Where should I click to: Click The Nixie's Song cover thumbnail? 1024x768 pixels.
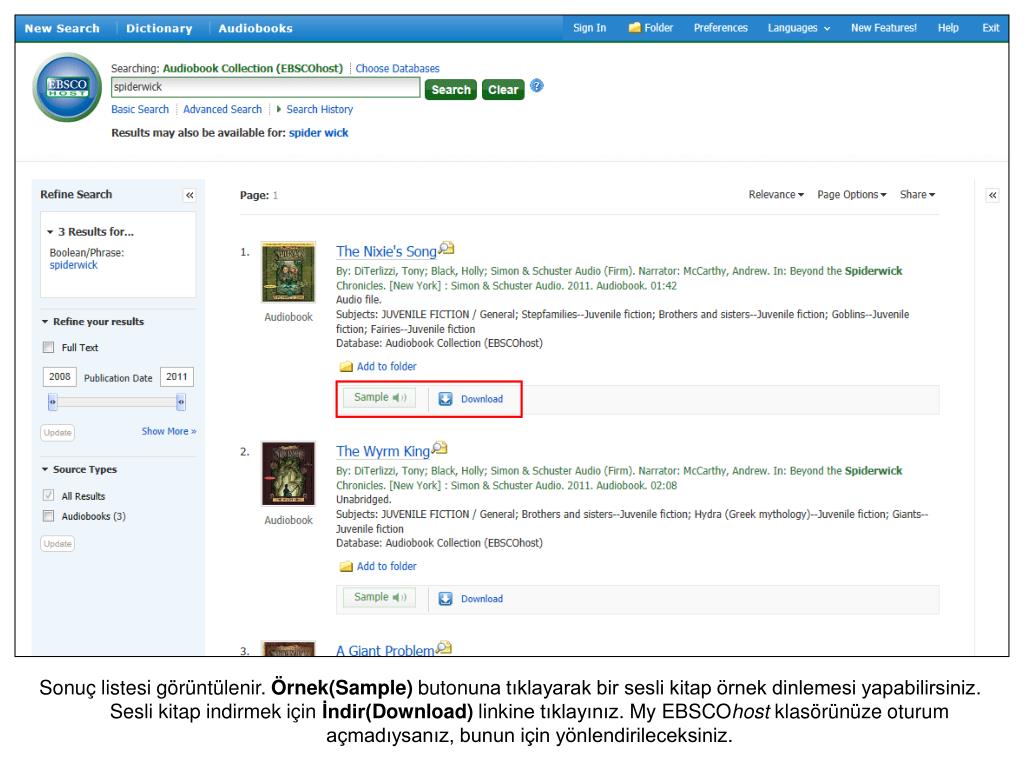pos(288,272)
